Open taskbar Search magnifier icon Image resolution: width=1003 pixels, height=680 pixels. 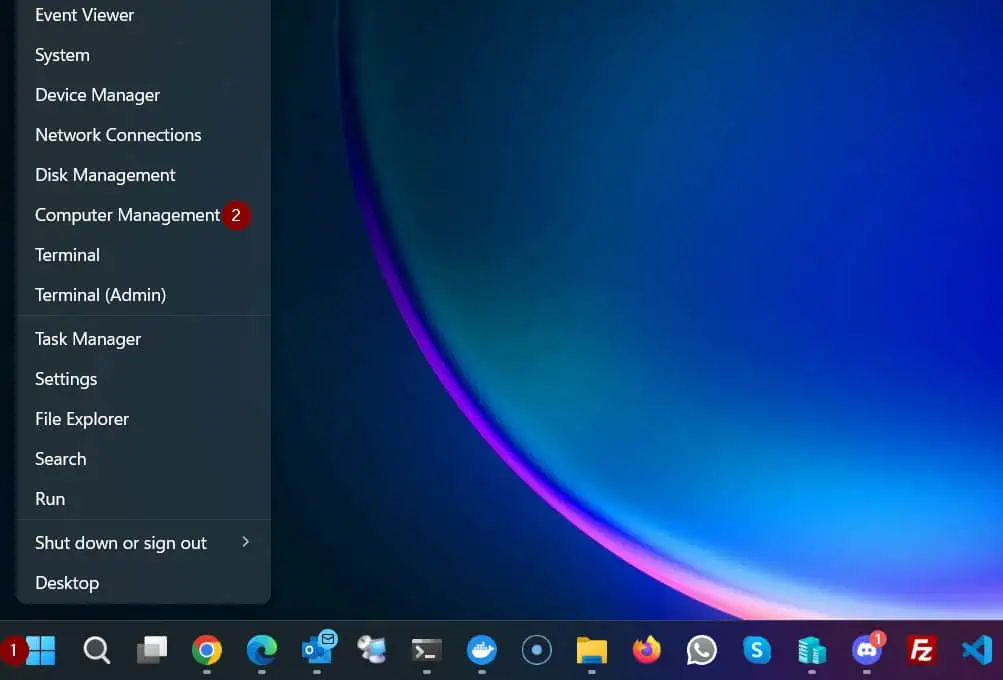pyautogui.click(x=97, y=651)
